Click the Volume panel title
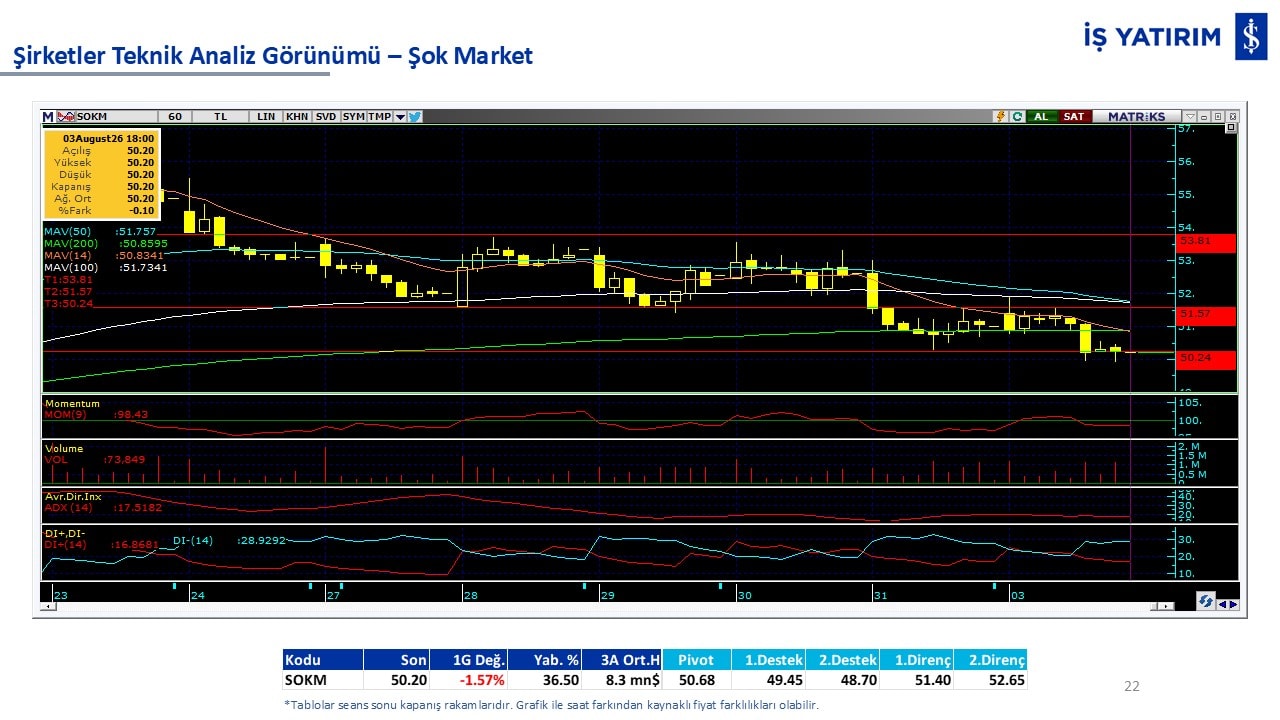The image size is (1280, 720). click(64, 449)
